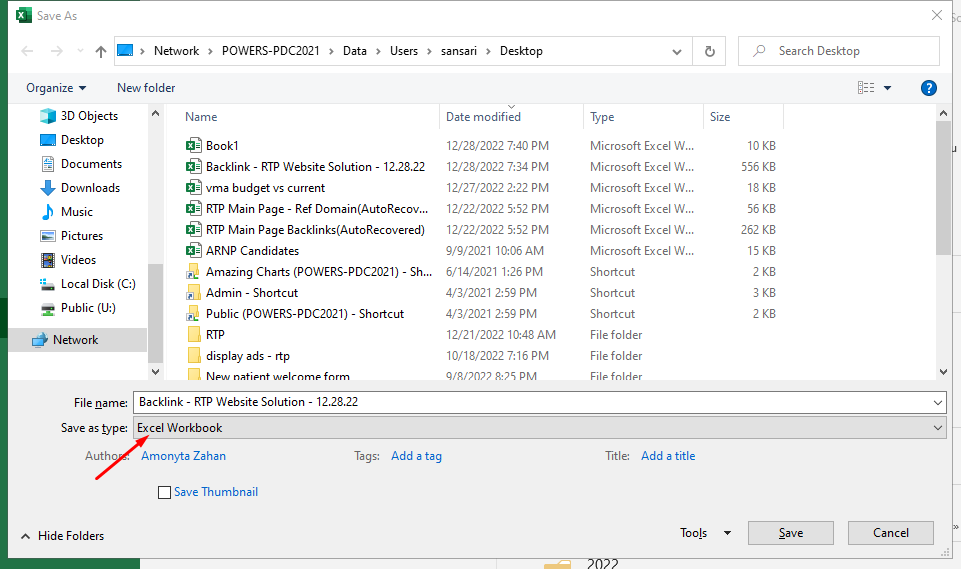
Task: Click POWERS-PDC2021 in the address path
Action: pyautogui.click(x=270, y=51)
